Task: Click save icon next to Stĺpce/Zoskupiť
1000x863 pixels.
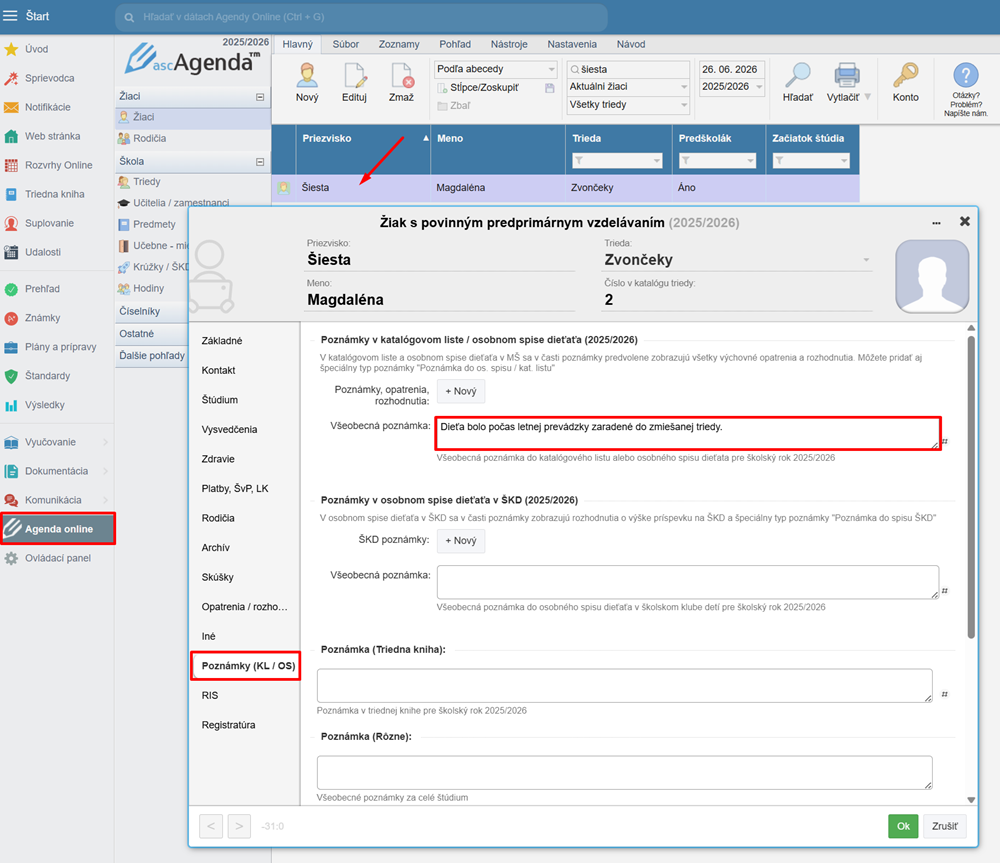Action: coord(550,88)
